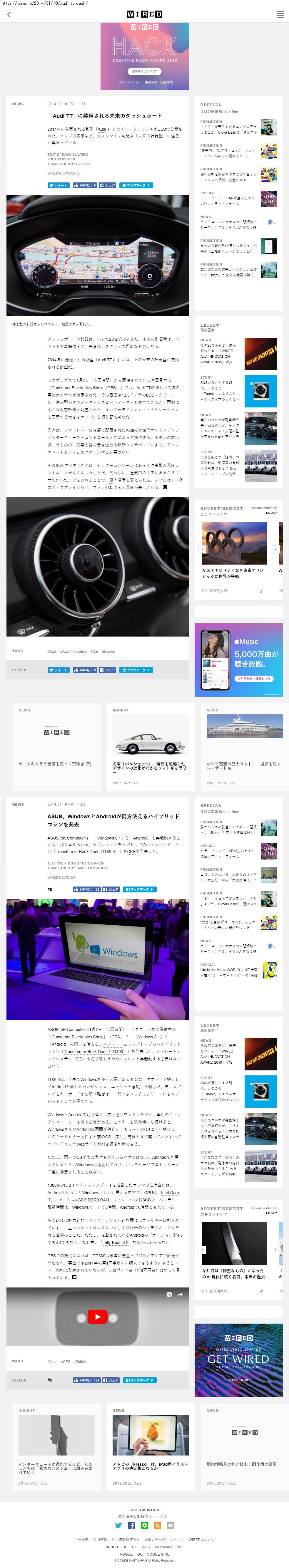Like the Audi TT article below its byline

click(85, 185)
